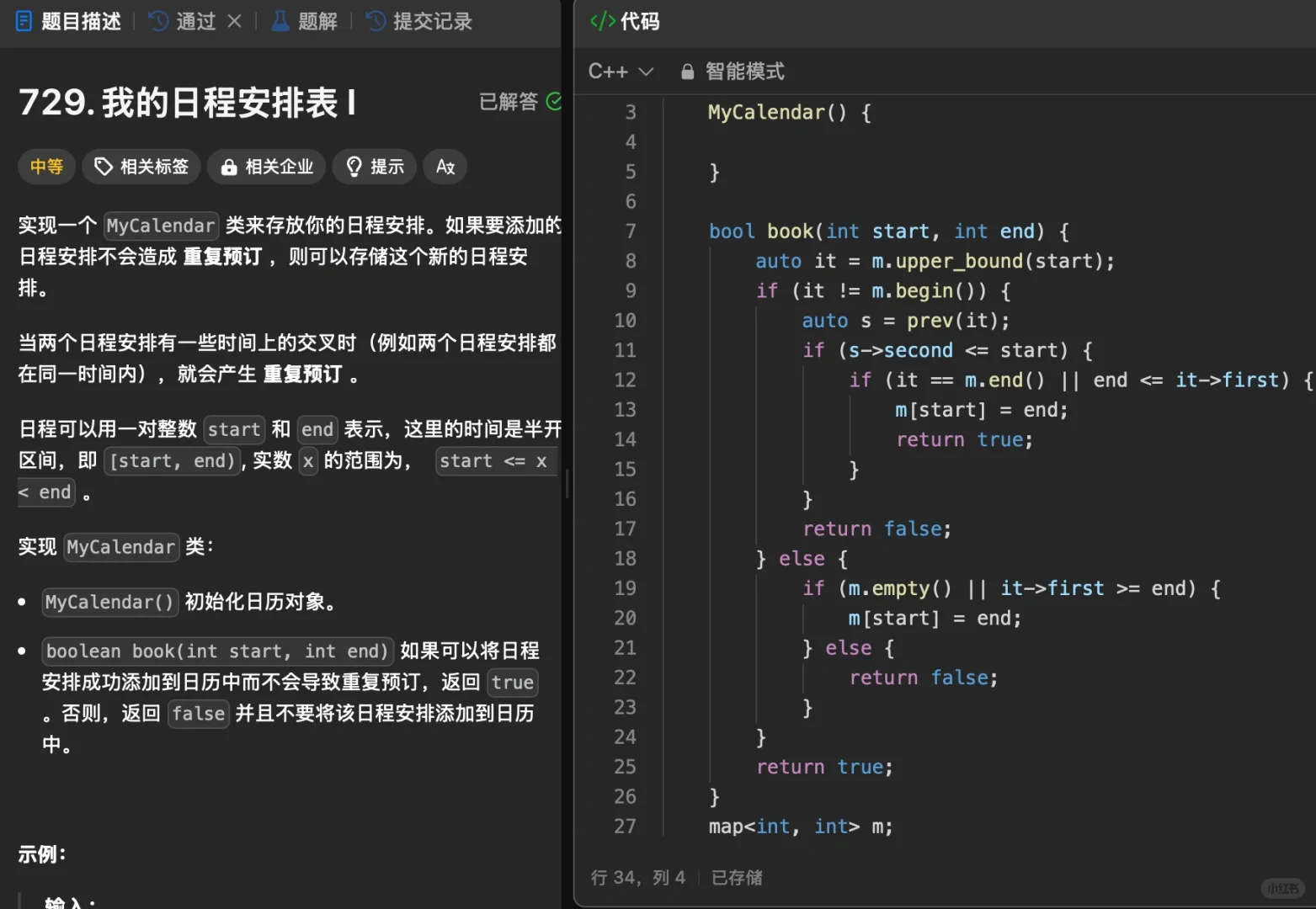Expand 相关标签 tags
Viewport: 1316px width, 909px height.
pyautogui.click(x=141, y=167)
